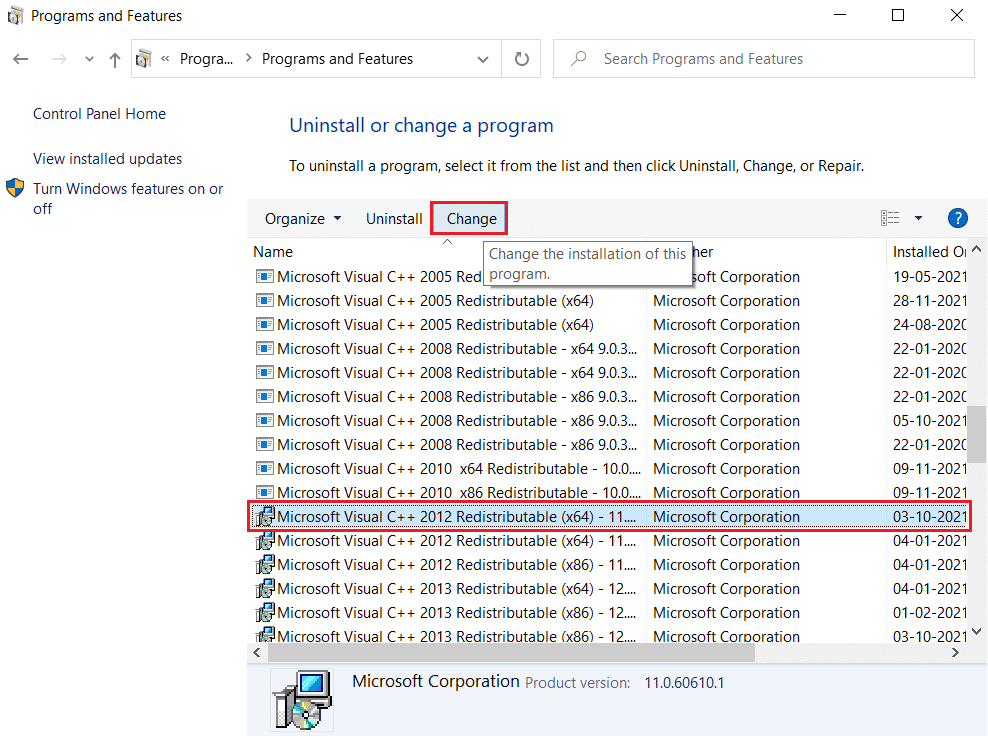The width and height of the screenshot is (988, 736).
Task: Select the 2005 Redistributable (x64) dated 28-11-2021
Action: [609, 301]
